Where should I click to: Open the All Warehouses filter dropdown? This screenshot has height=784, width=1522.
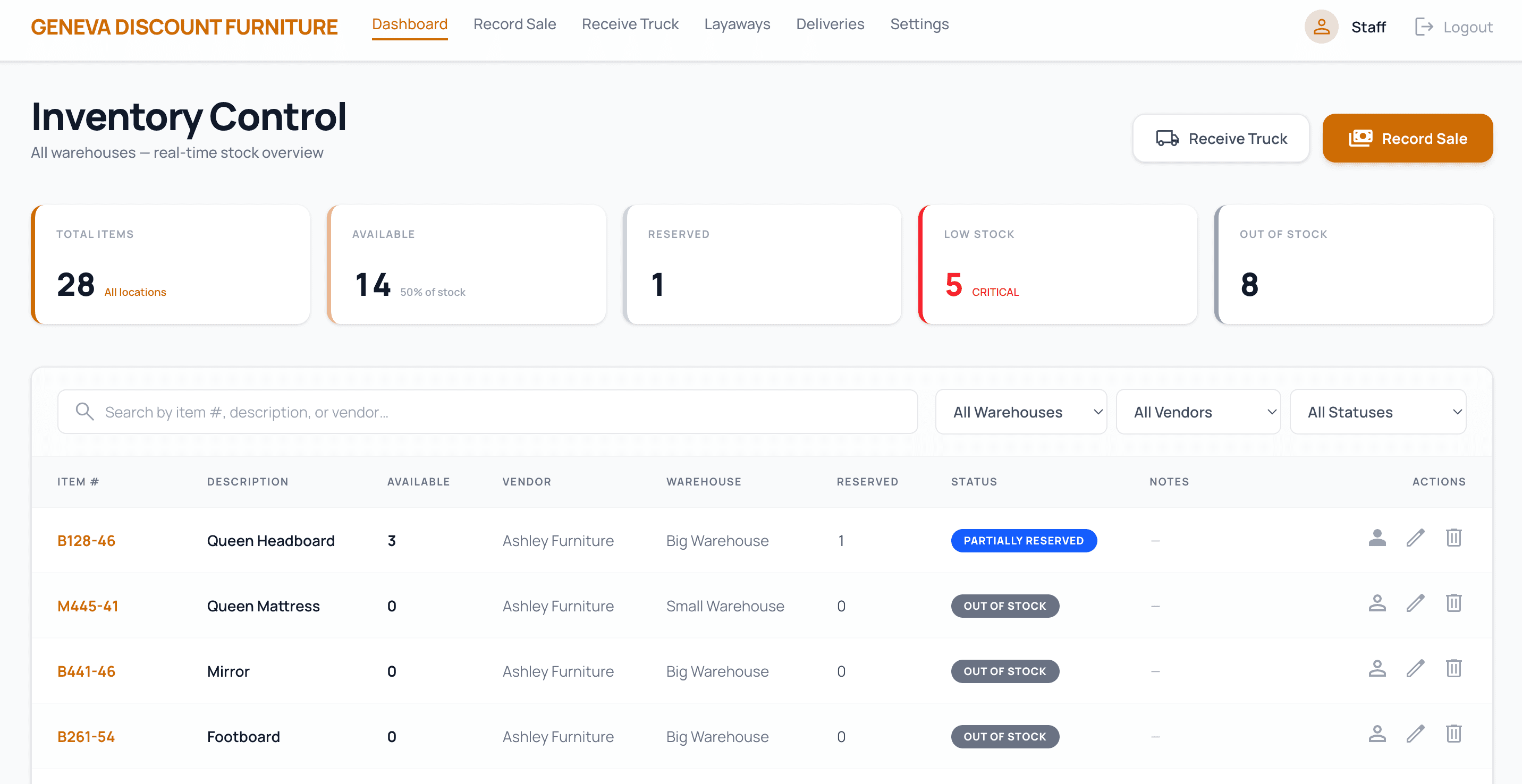[x=1021, y=412]
